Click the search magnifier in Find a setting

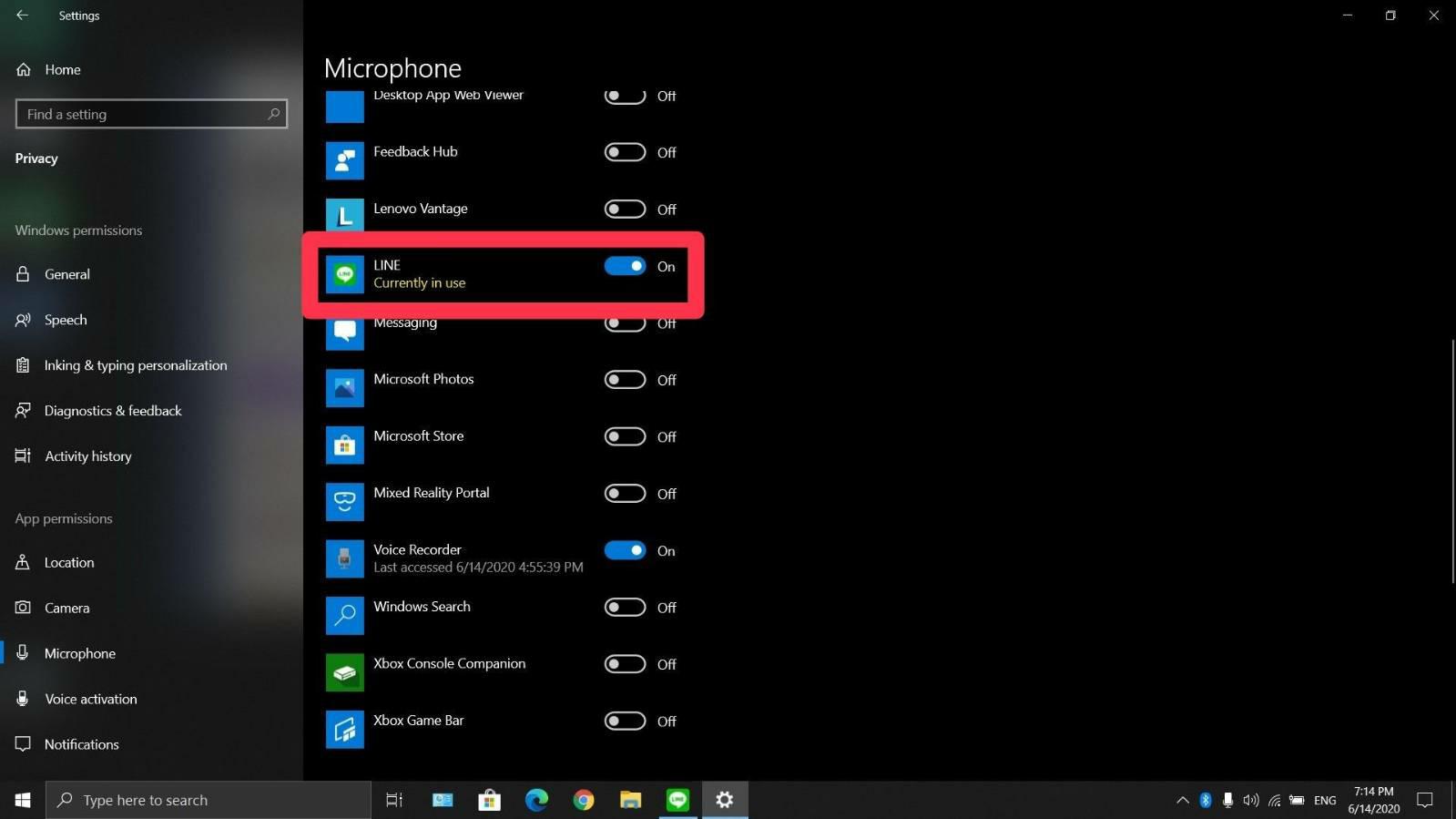point(273,114)
